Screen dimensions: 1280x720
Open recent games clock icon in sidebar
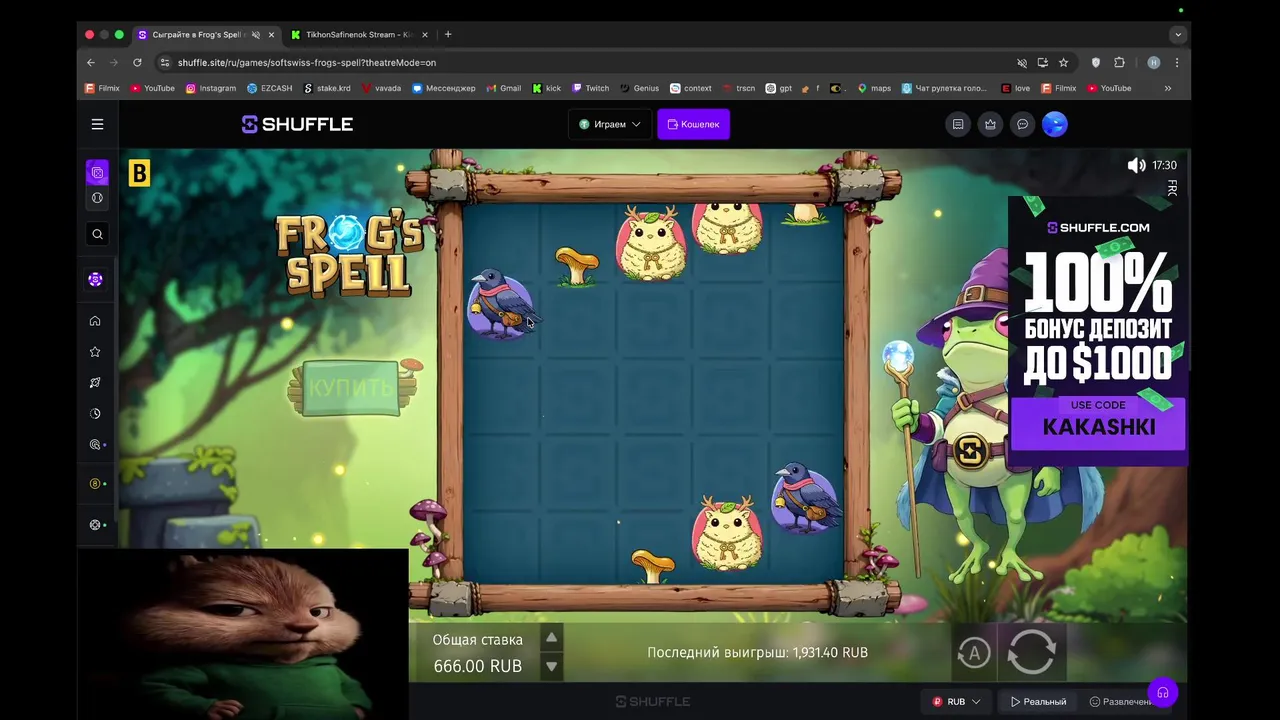95,414
